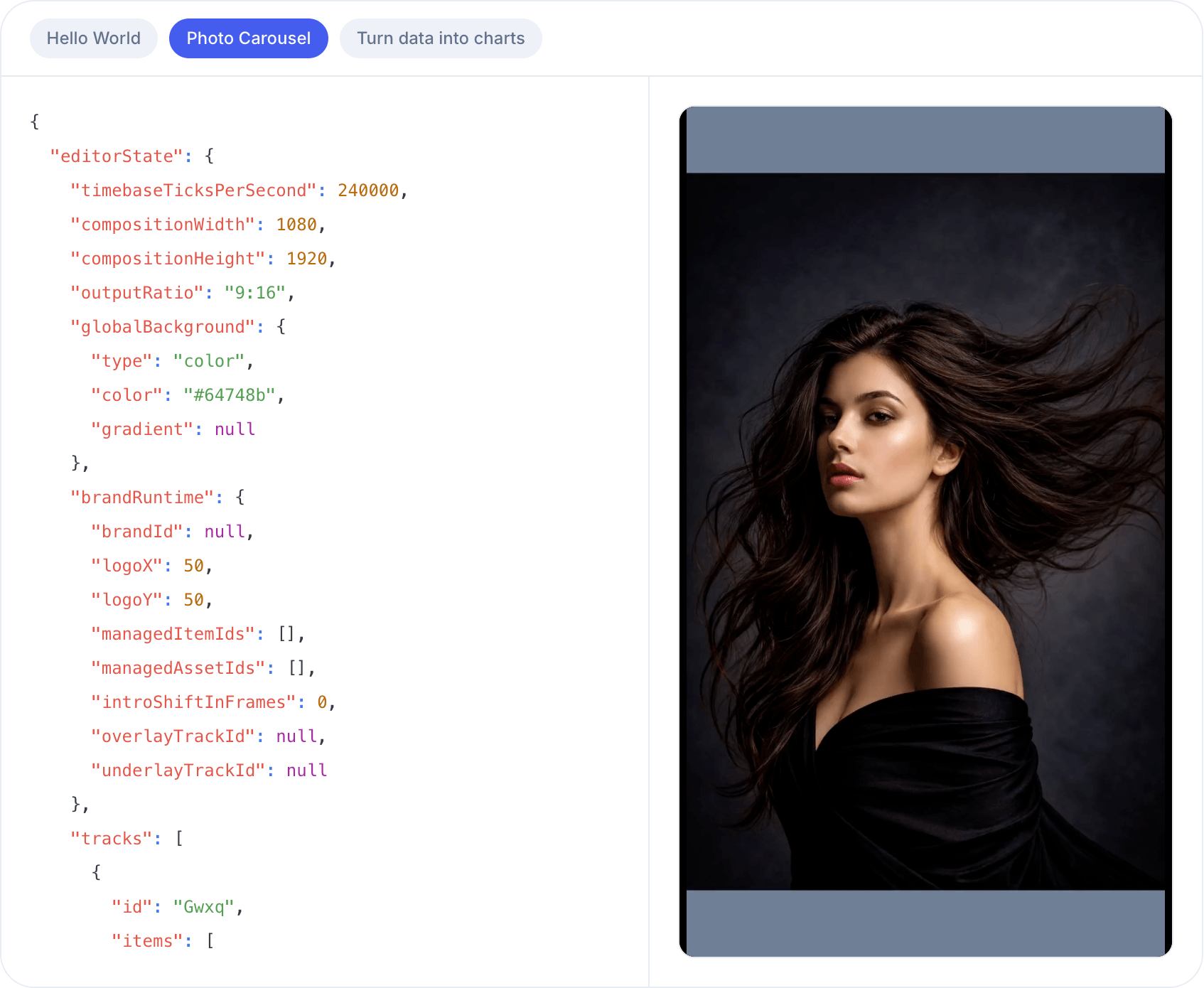
Task: Click the globalBackground key
Action: (163, 326)
